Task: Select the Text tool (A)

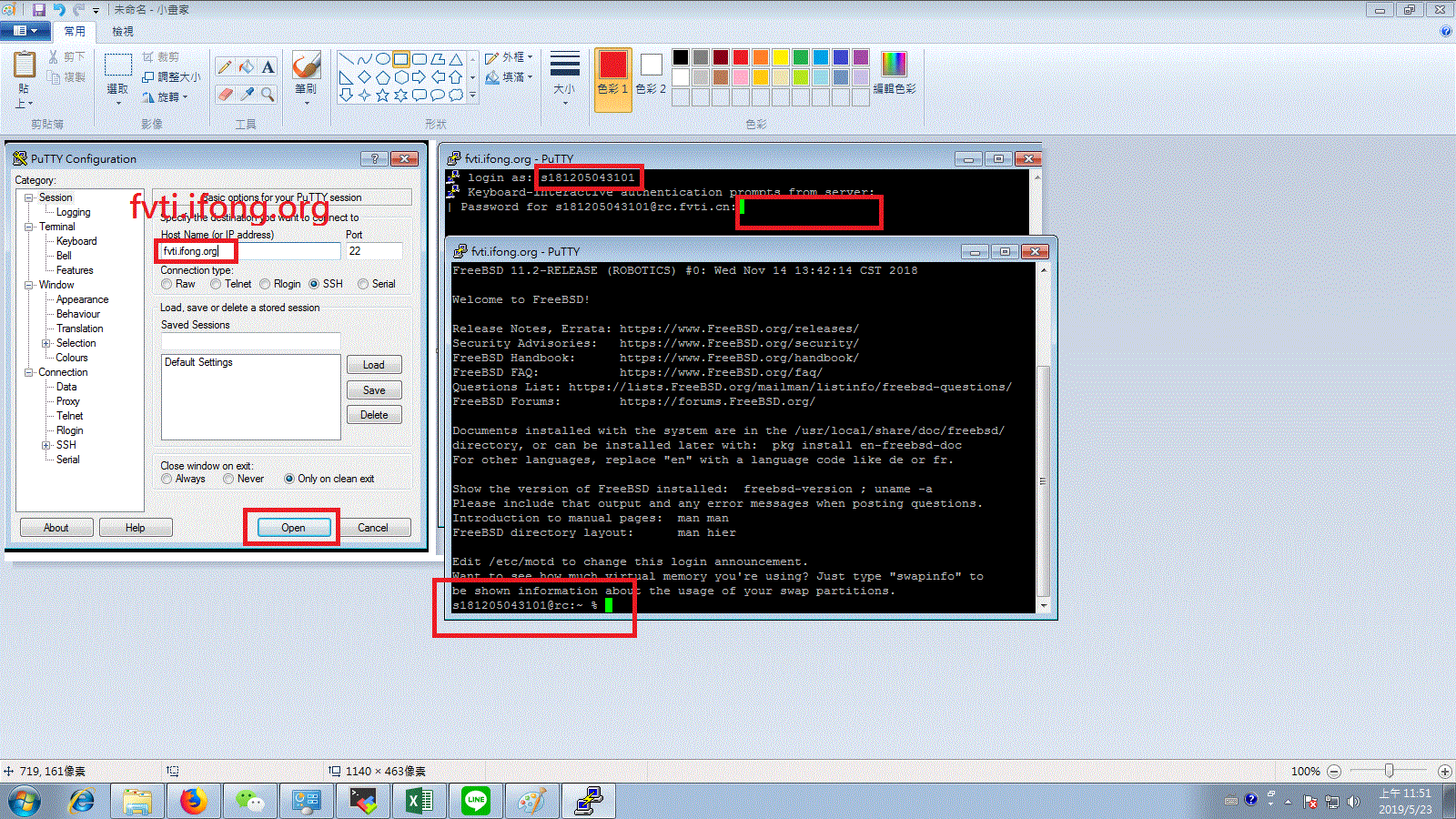Action: pos(268,67)
